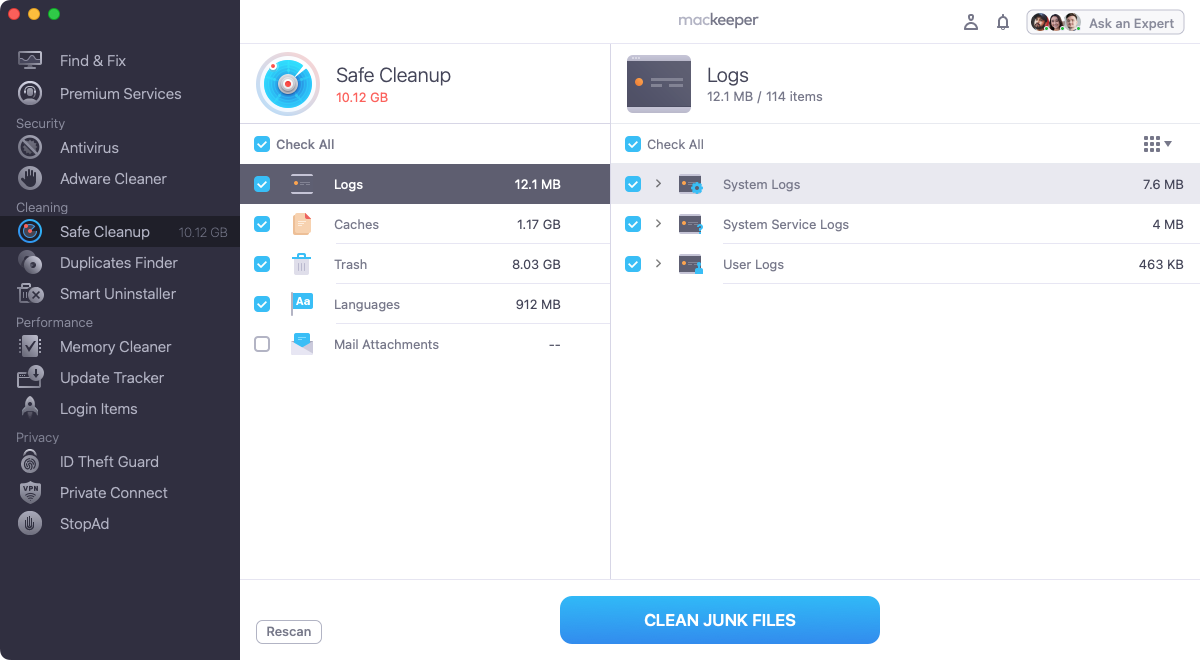This screenshot has width=1200, height=660.
Task: Click the large Logs header icon
Action: coord(659,84)
